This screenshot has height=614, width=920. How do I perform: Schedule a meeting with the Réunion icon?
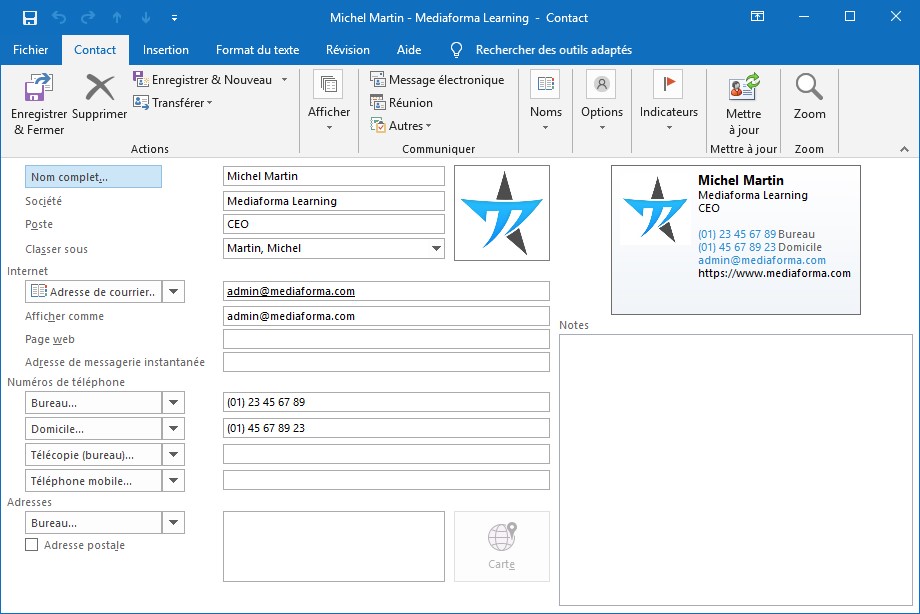(x=378, y=102)
